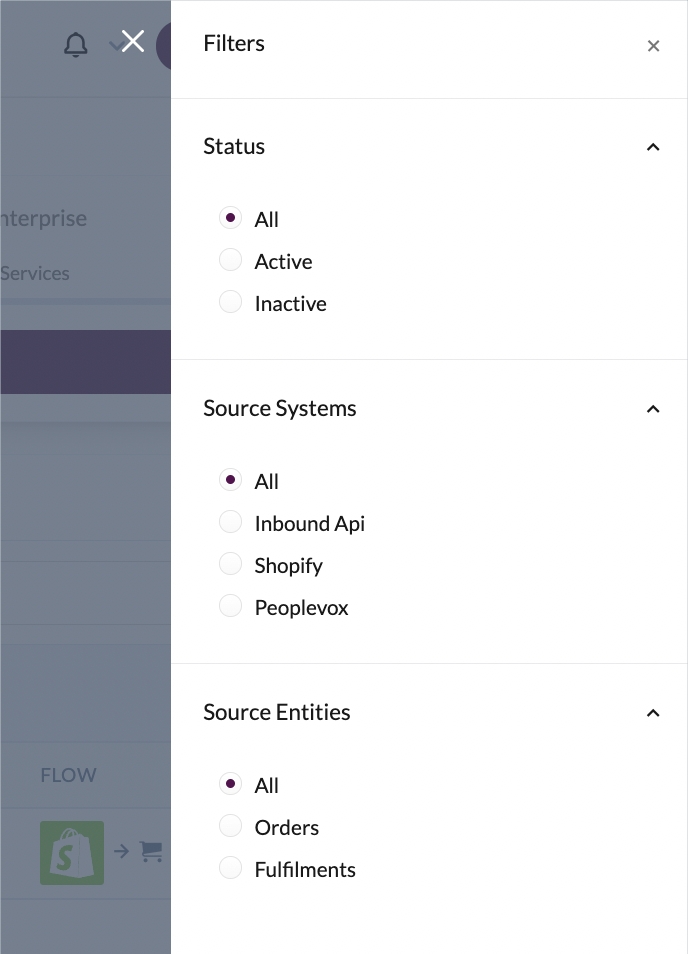
Task: Select Peoplevox source system filter
Action: (231, 607)
